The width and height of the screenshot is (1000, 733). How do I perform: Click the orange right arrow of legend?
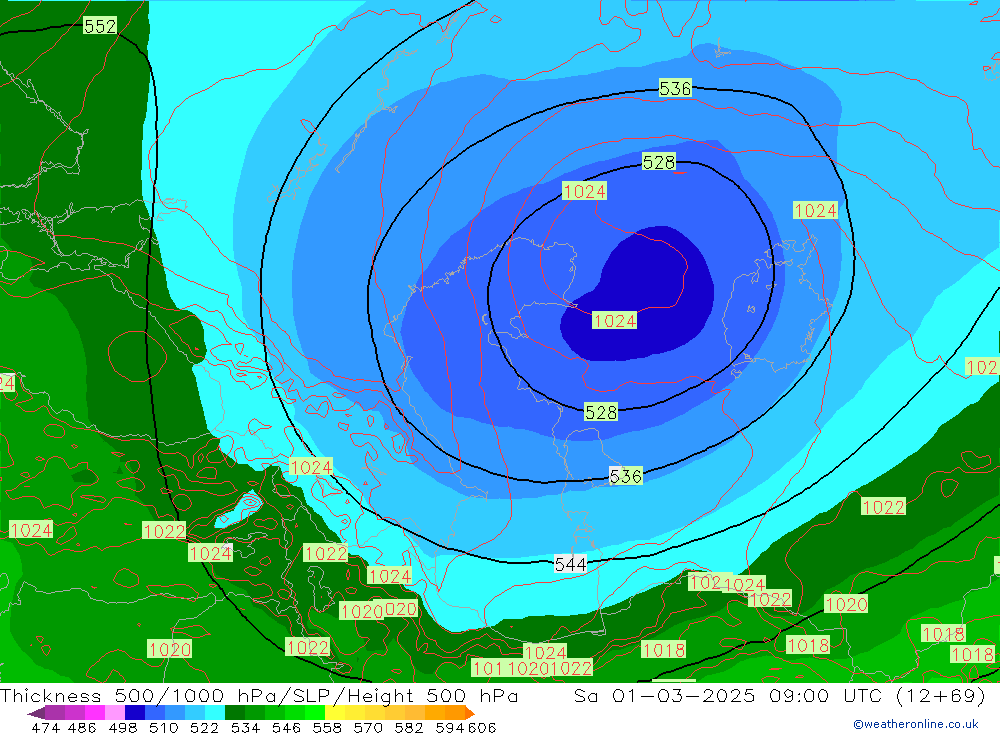click(x=470, y=712)
